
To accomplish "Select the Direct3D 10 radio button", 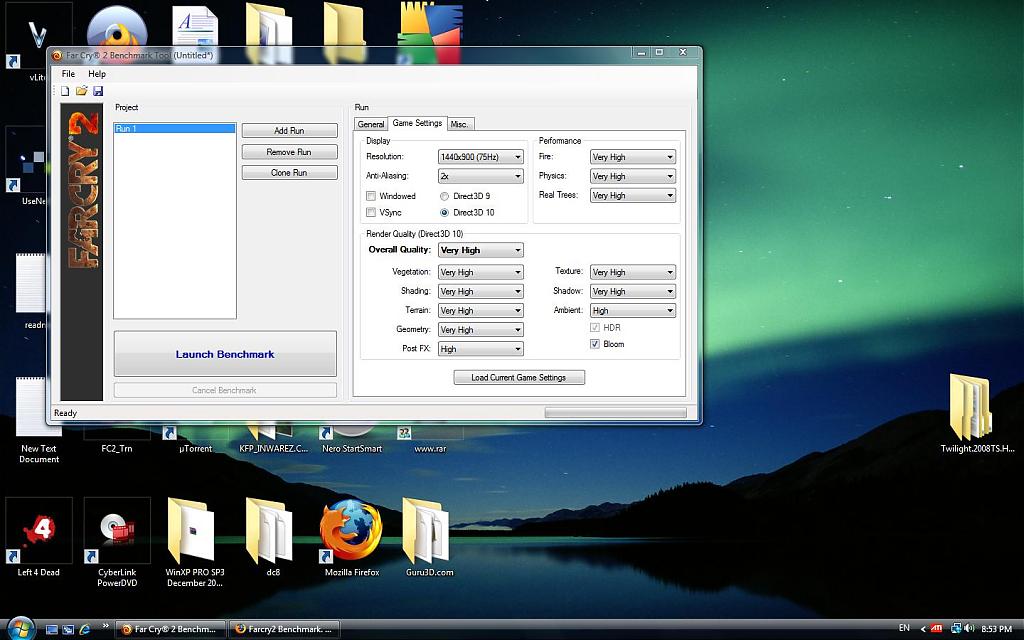I will click(444, 212).
